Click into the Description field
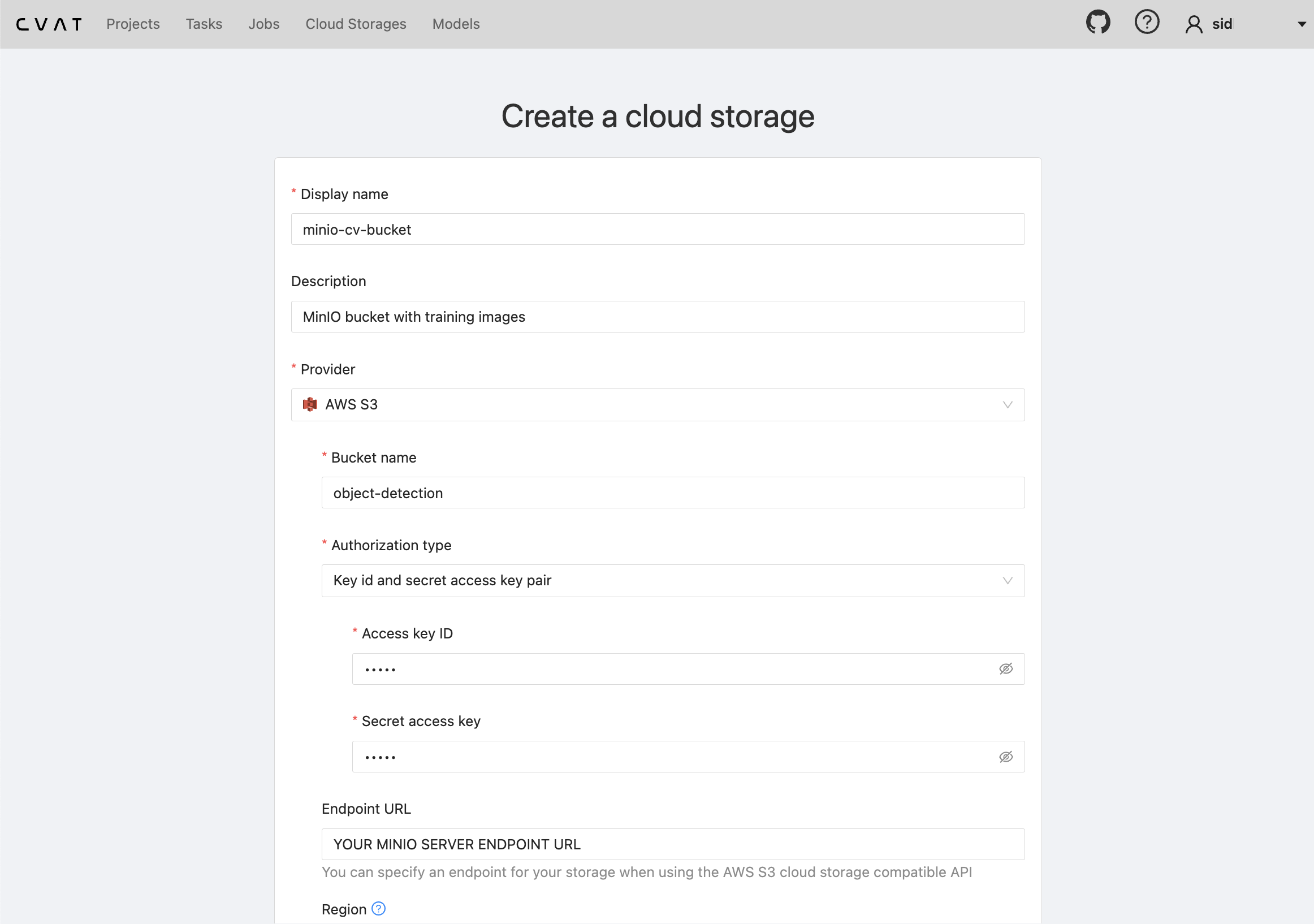 coord(657,317)
